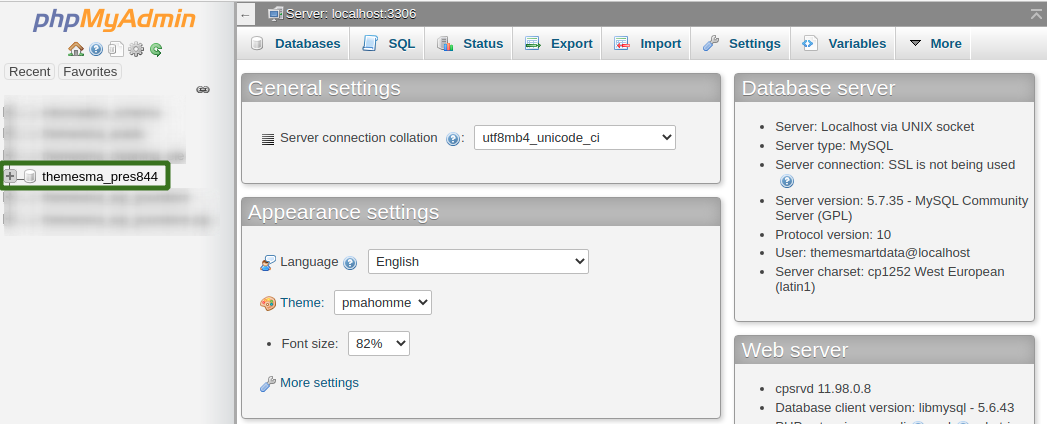Open the More menu in top tabs
The image size is (1047, 424).
tap(935, 43)
